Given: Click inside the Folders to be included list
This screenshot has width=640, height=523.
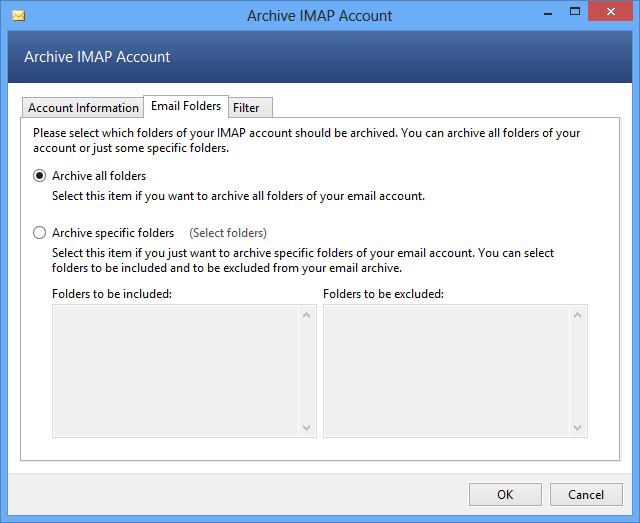Looking at the screenshot, I should point(175,371).
